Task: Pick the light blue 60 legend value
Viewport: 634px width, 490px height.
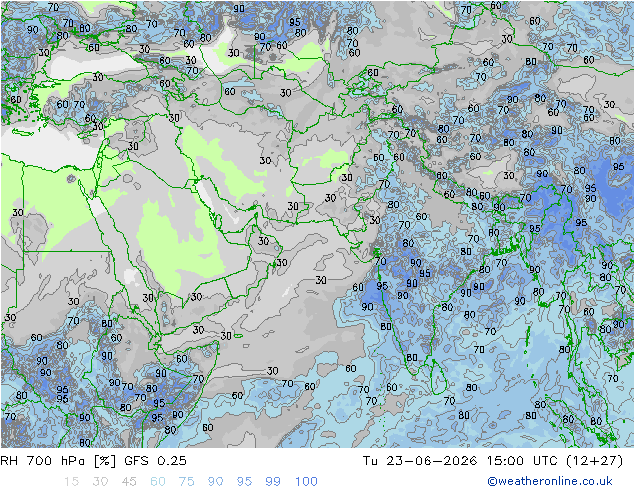Action: [158, 482]
